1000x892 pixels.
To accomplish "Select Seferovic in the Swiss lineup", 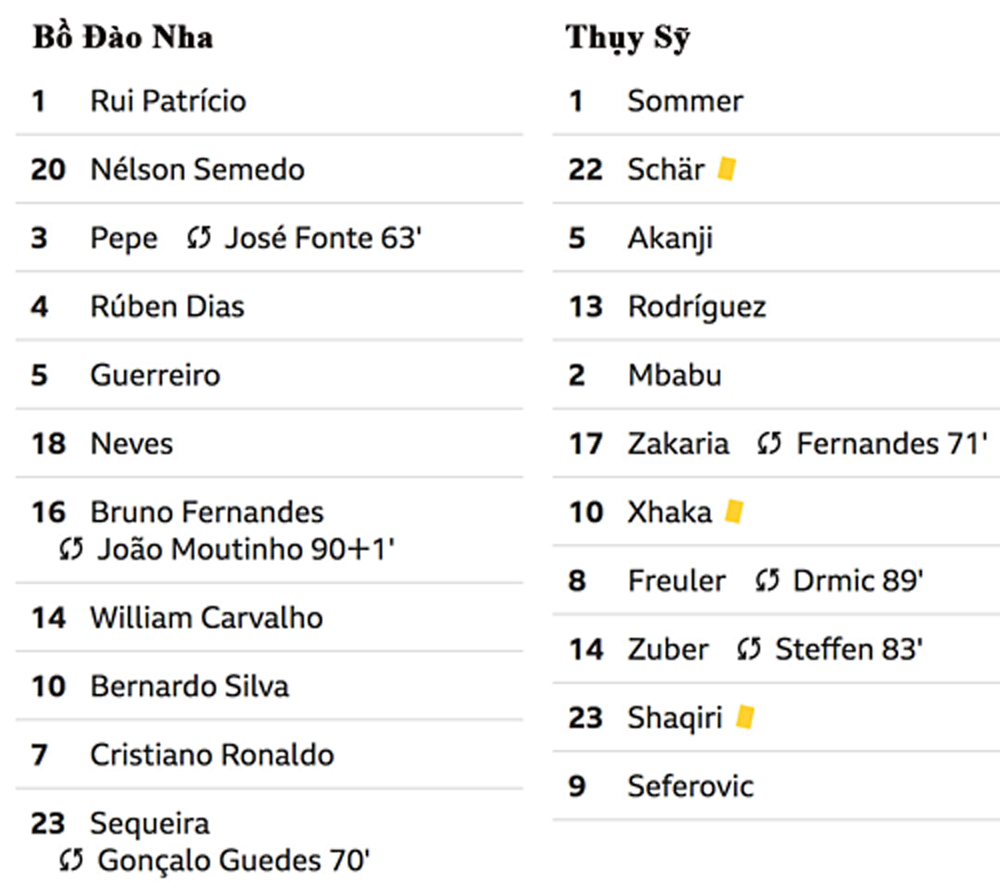I will tap(690, 786).
